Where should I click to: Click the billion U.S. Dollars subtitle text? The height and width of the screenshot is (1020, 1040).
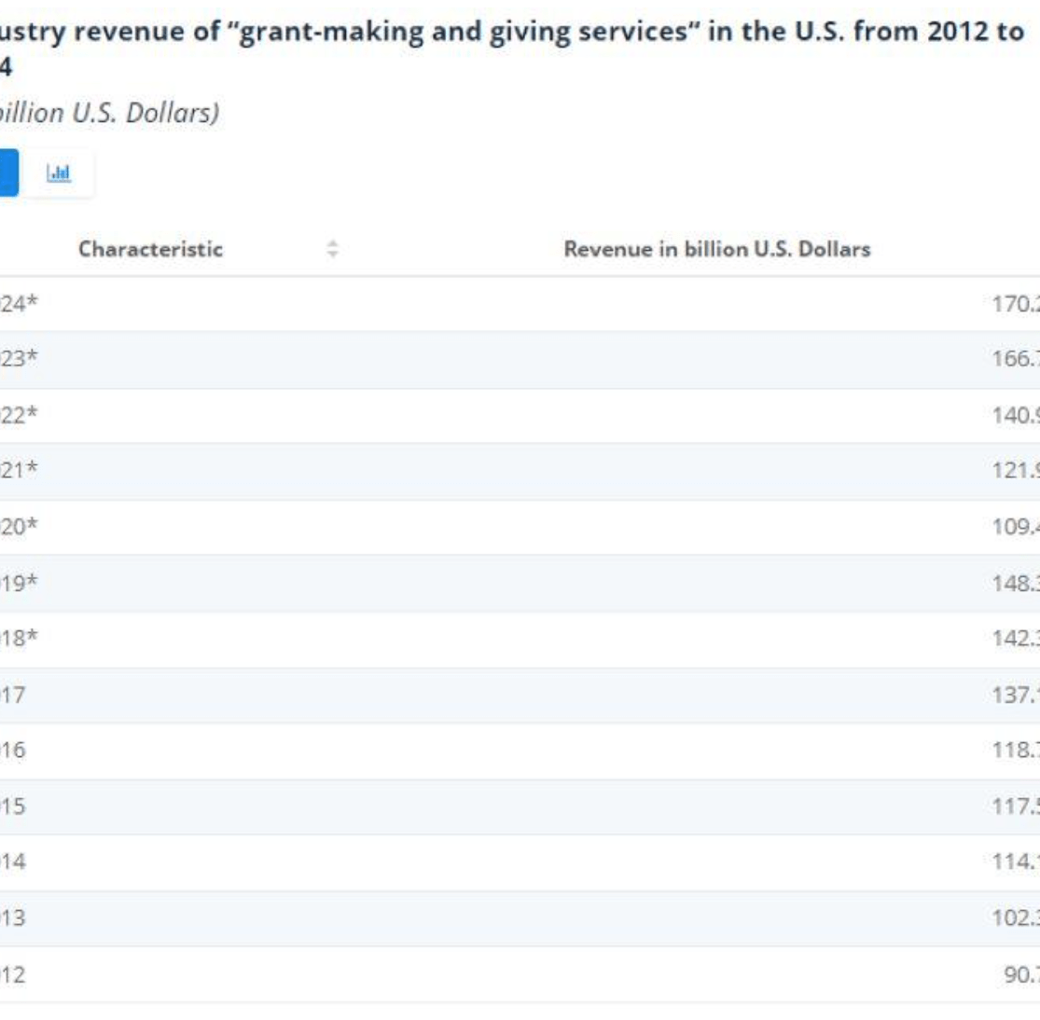pyautogui.click(x=108, y=113)
